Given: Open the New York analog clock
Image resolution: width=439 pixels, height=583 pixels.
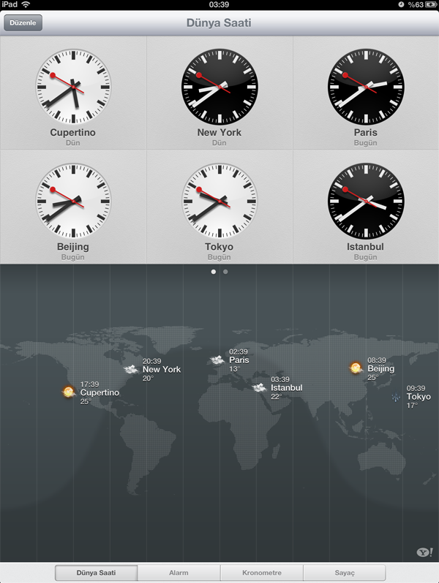Looking at the screenshot, I should tap(219, 87).
